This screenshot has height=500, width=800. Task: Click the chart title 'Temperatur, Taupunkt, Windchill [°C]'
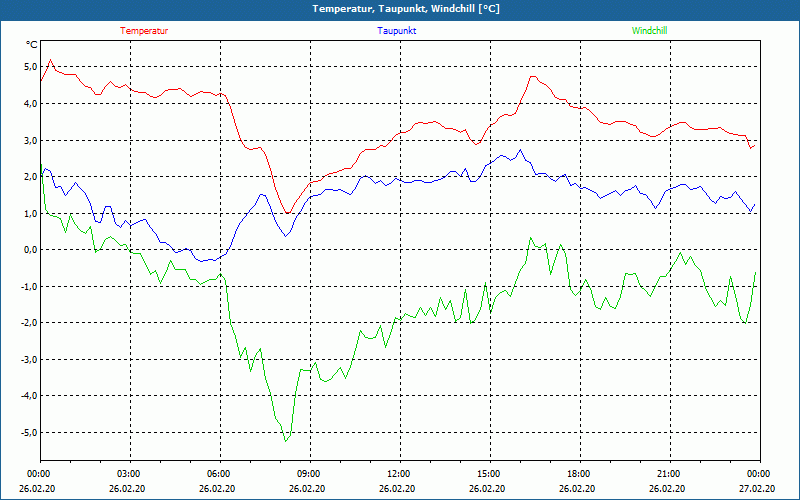click(x=406, y=9)
